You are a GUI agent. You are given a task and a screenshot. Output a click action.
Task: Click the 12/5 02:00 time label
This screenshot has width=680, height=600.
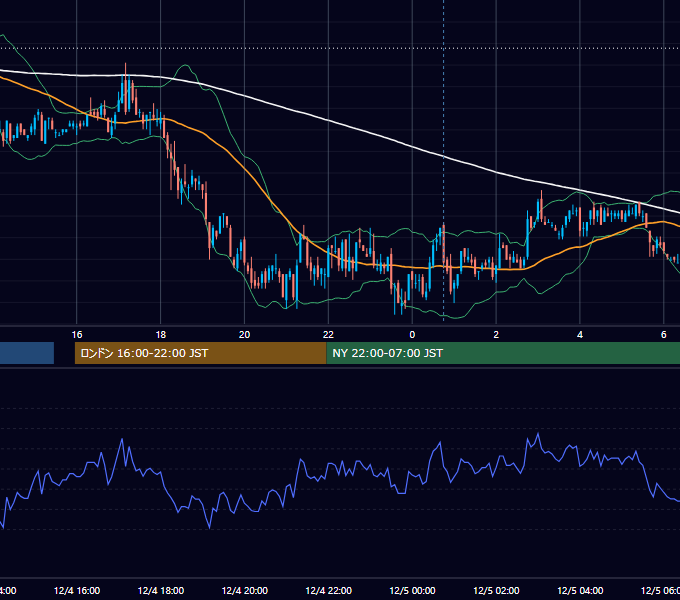point(496,590)
